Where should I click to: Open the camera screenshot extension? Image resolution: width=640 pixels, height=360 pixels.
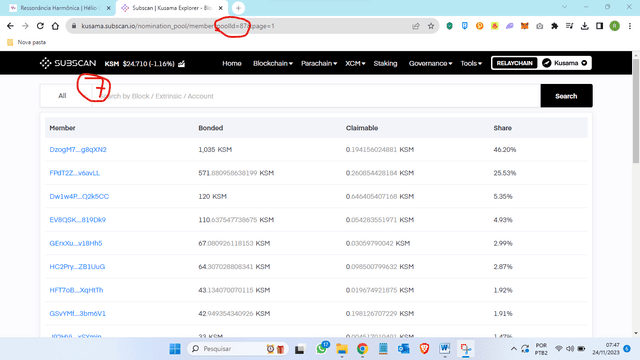pos(540,26)
